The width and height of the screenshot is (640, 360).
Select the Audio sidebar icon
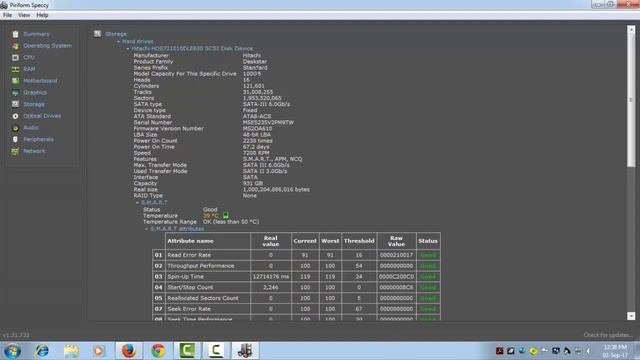pyautogui.click(x=15, y=128)
